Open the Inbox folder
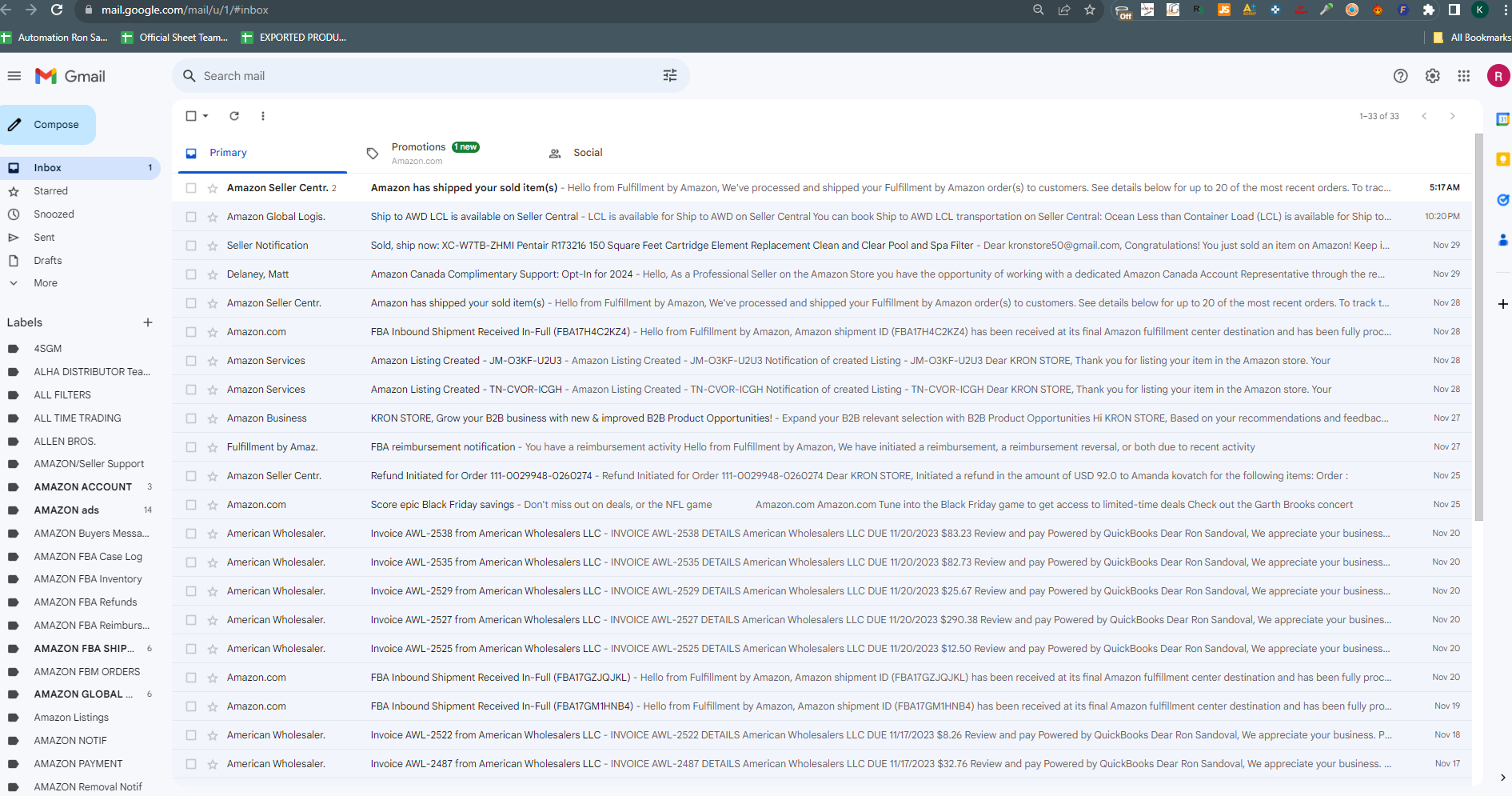This screenshot has height=796, width=1512. coord(80,168)
